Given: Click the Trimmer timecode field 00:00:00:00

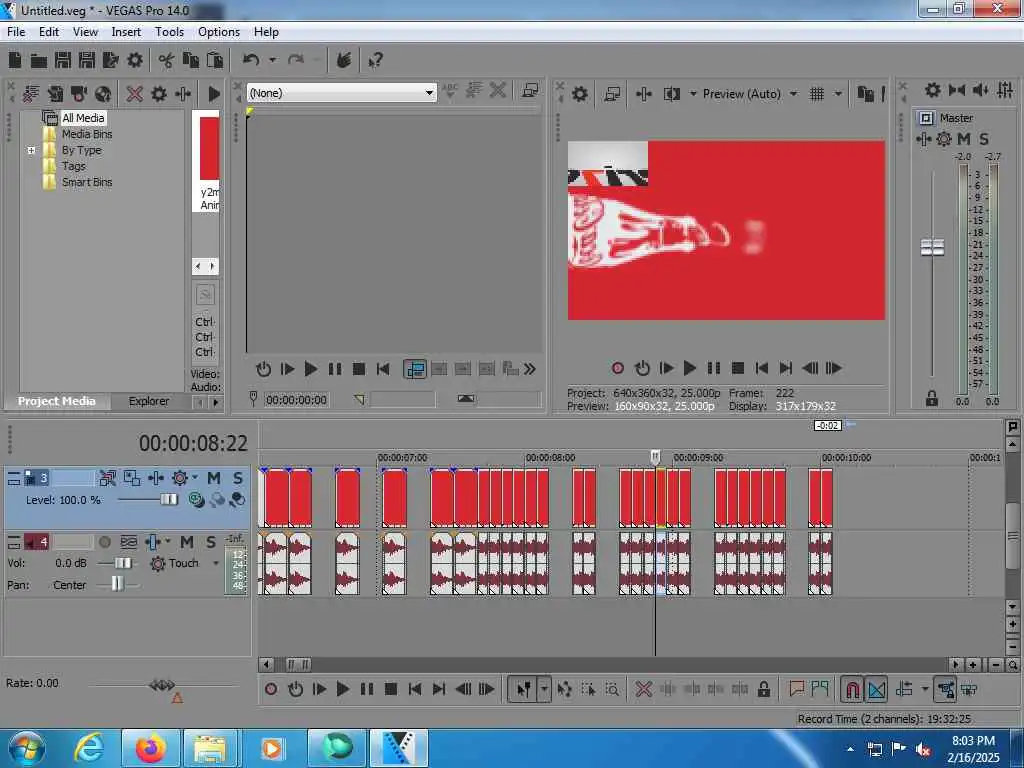Looking at the screenshot, I should (296, 400).
